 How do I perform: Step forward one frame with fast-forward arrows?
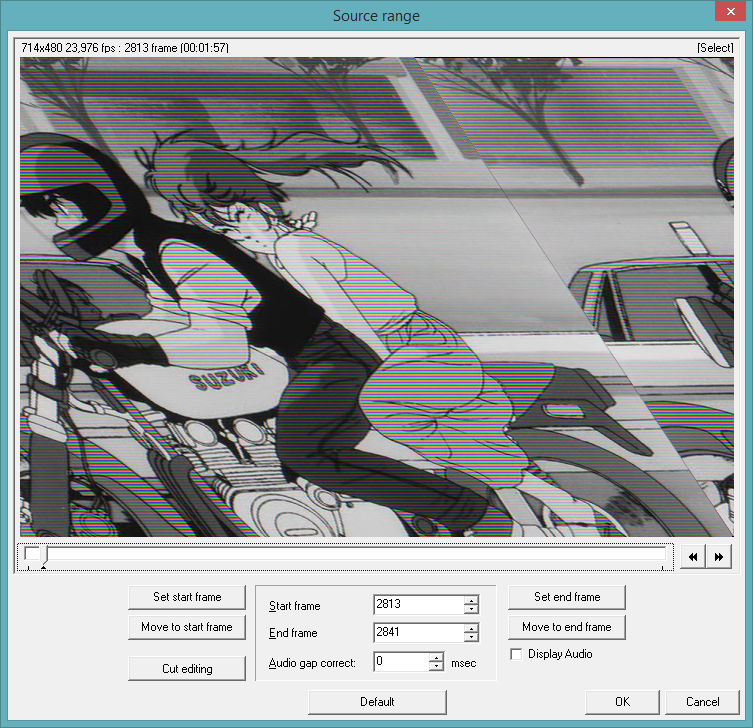pyautogui.click(x=719, y=557)
